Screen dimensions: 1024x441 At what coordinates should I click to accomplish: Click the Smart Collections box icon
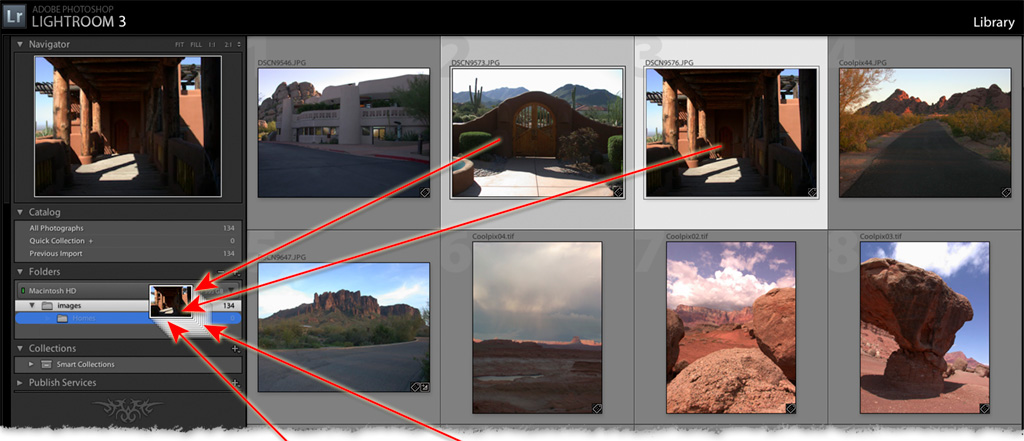coord(46,365)
